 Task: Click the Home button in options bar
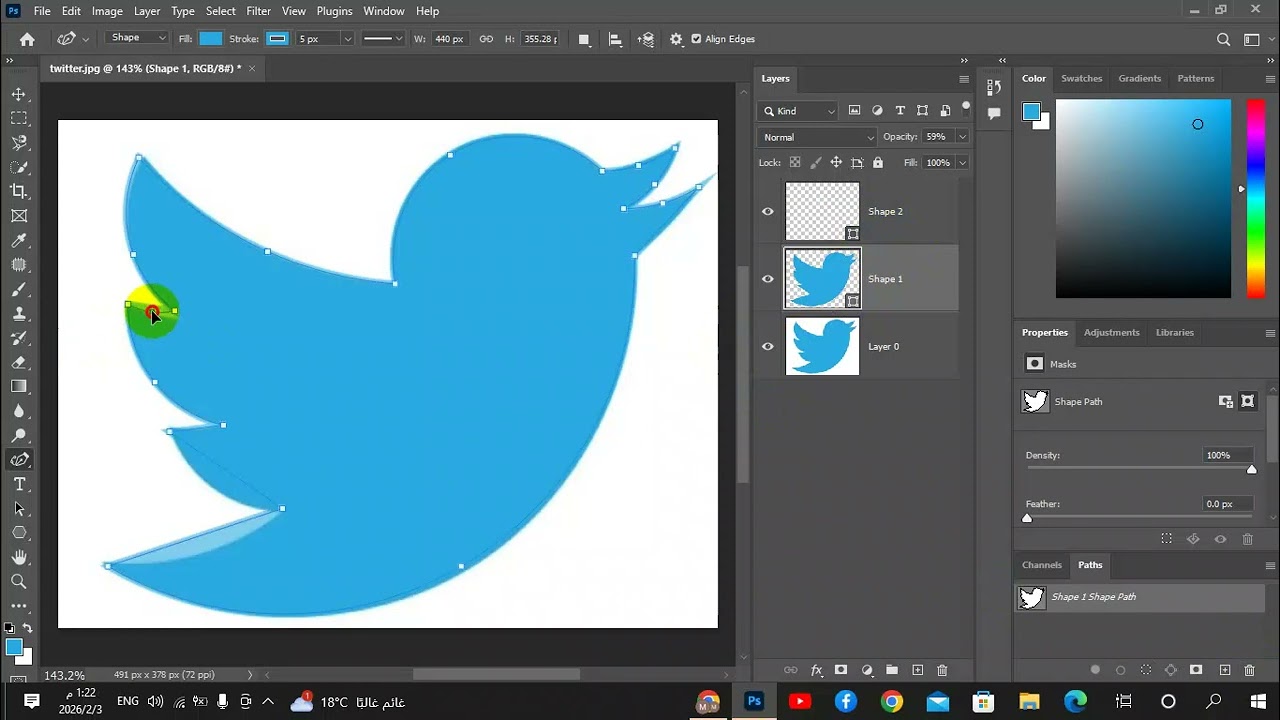pyautogui.click(x=27, y=39)
